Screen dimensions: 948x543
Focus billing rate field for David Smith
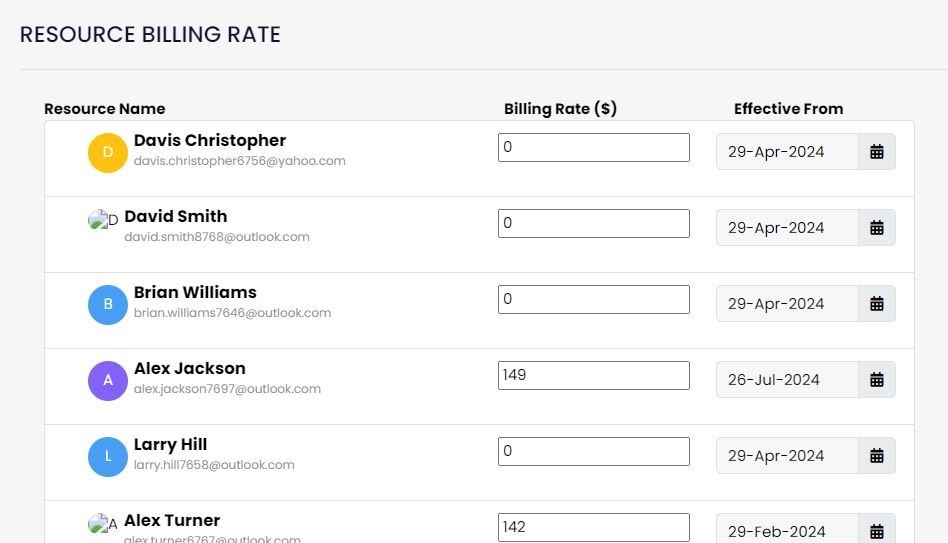pos(593,223)
